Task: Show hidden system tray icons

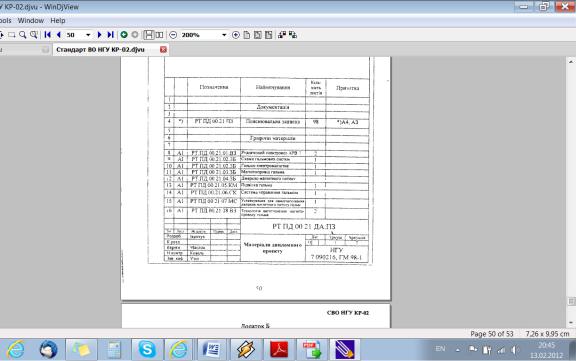Action: click(458, 350)
